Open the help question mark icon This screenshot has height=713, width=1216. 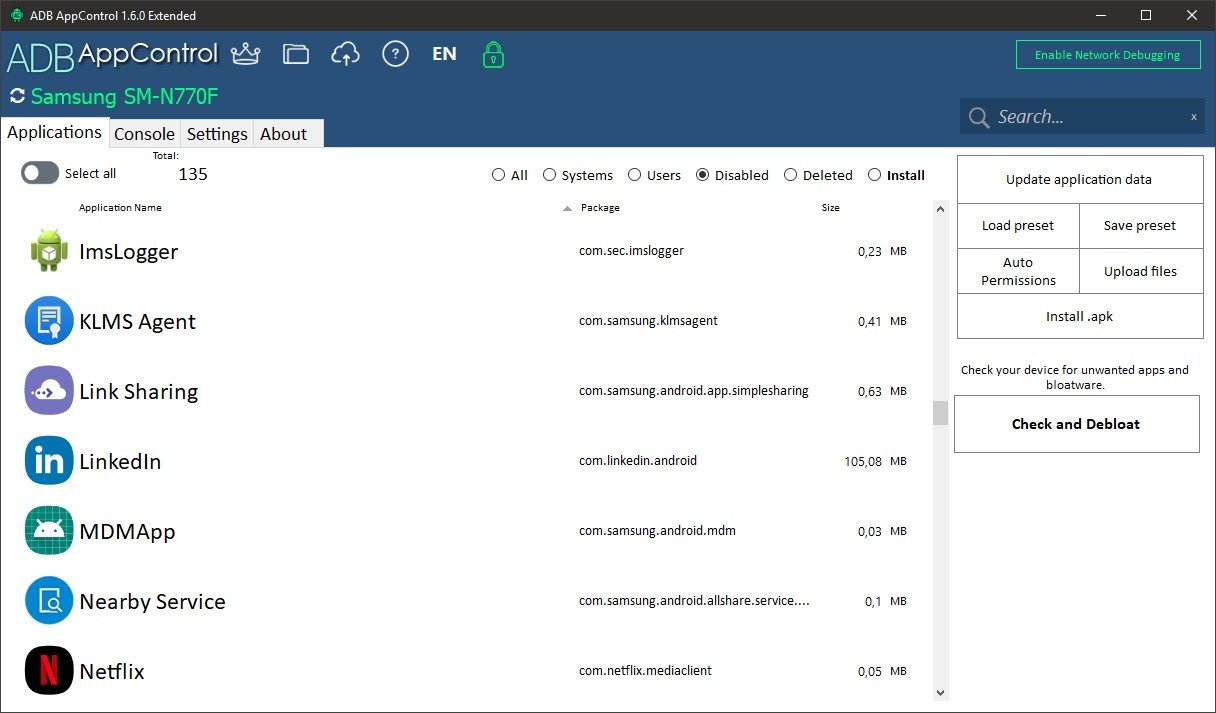pos(396,54)
